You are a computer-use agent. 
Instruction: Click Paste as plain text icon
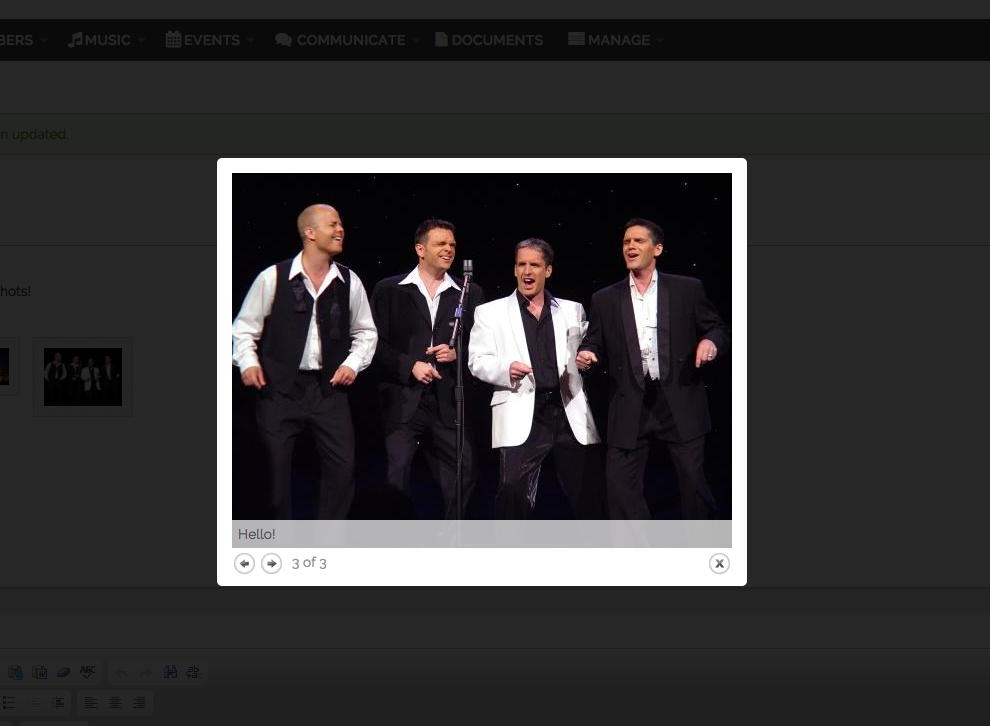tap(15, 672)
